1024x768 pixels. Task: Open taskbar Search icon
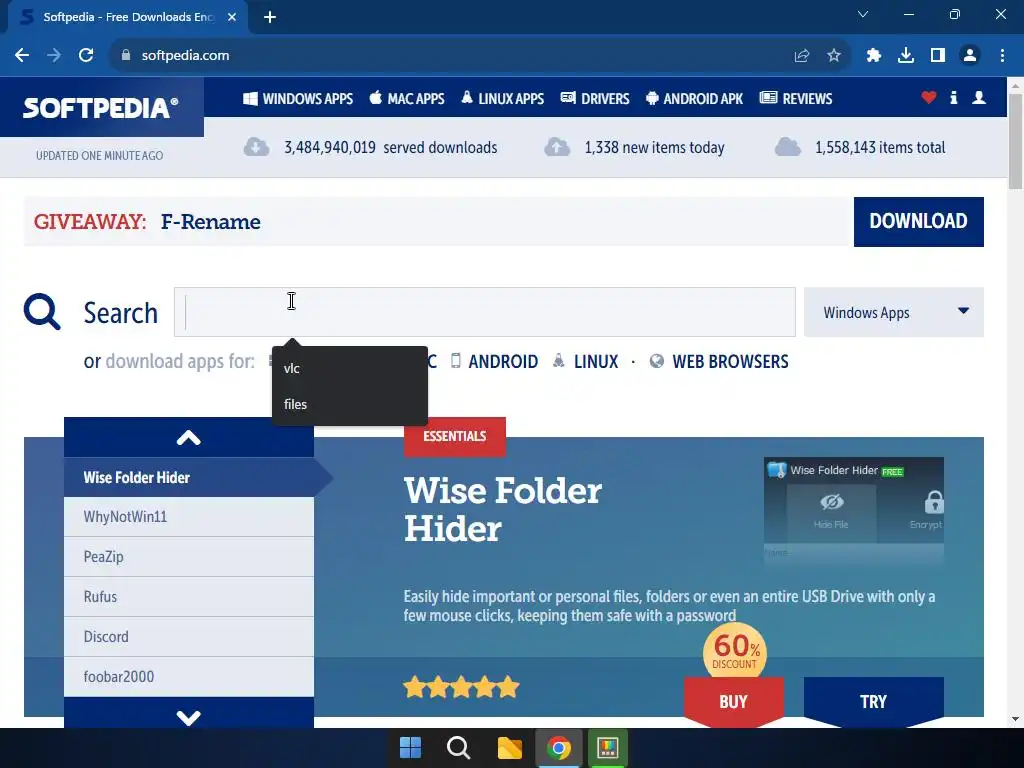[458, 748]
